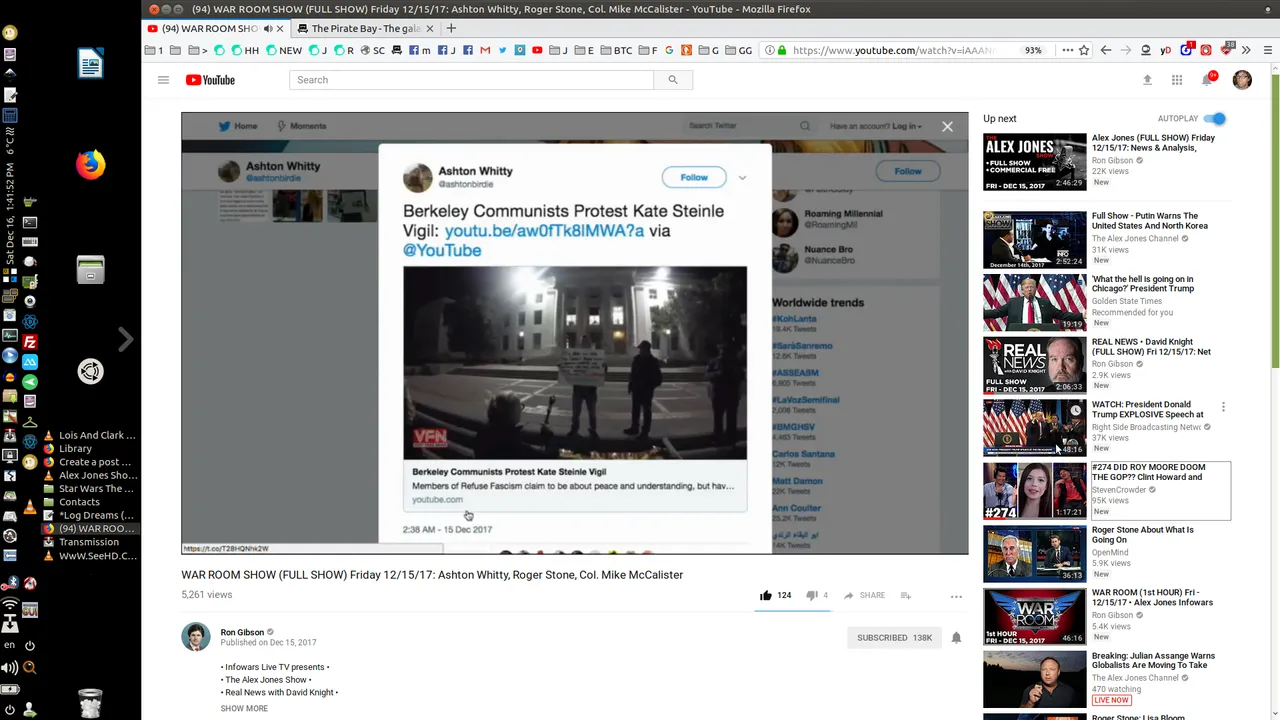Switch to Lois And Clark window entry

[89, 435]
